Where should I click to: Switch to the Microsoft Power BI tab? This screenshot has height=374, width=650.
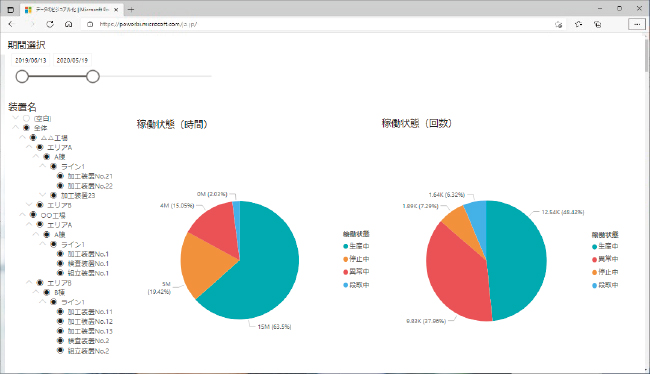pos(71,9)
